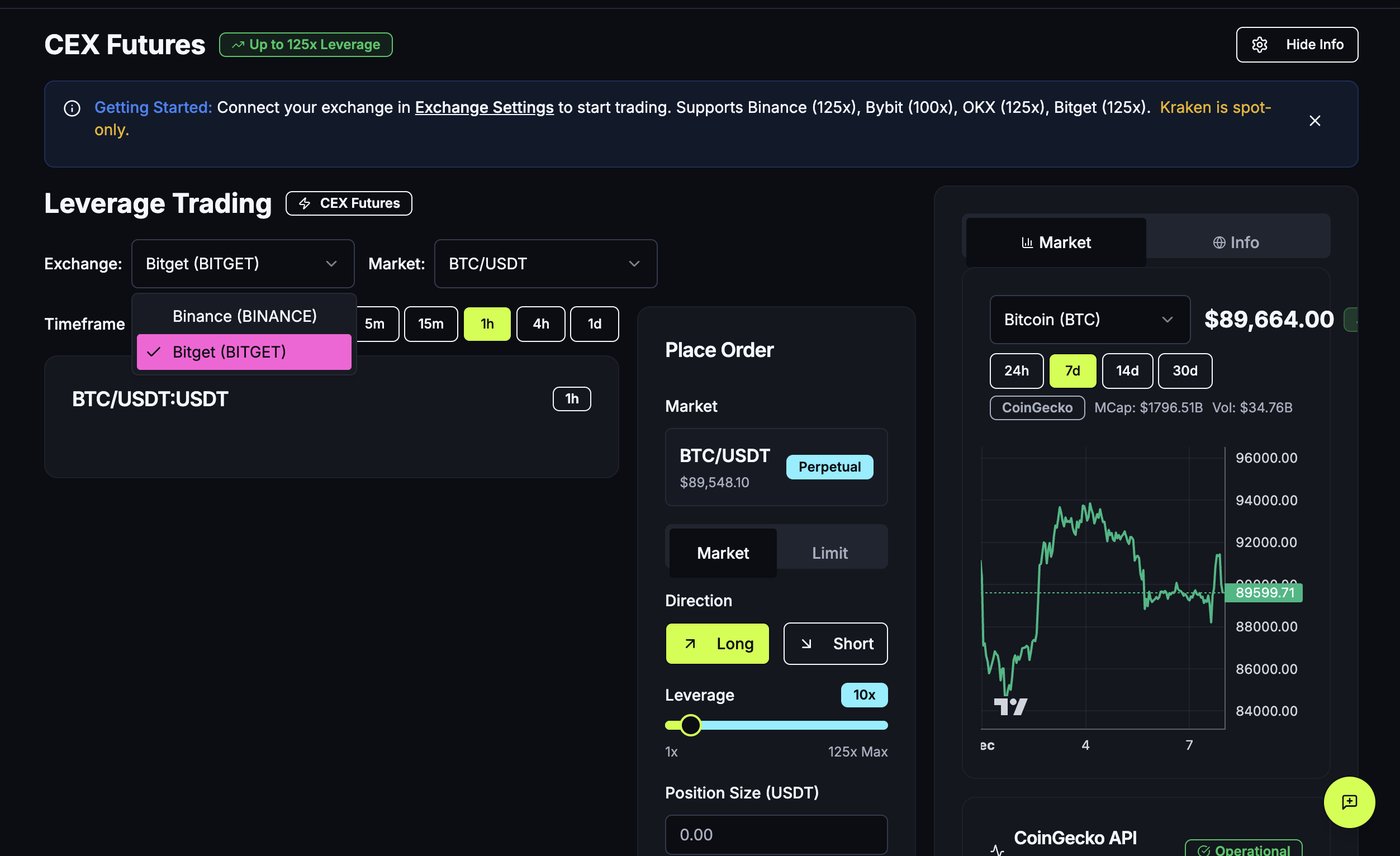
Task: Open the Info tab in side panel
Action: coord(1236,242)
